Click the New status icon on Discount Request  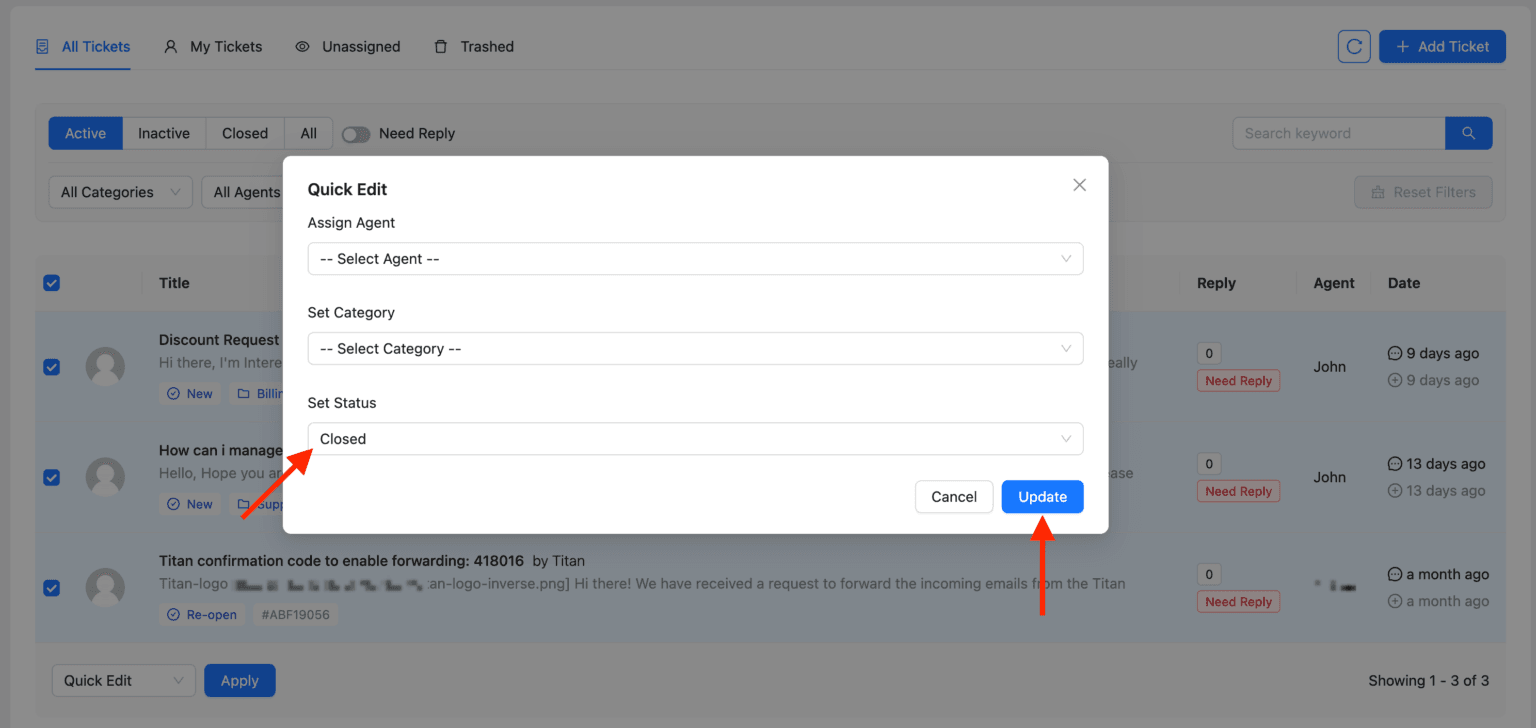172,393
